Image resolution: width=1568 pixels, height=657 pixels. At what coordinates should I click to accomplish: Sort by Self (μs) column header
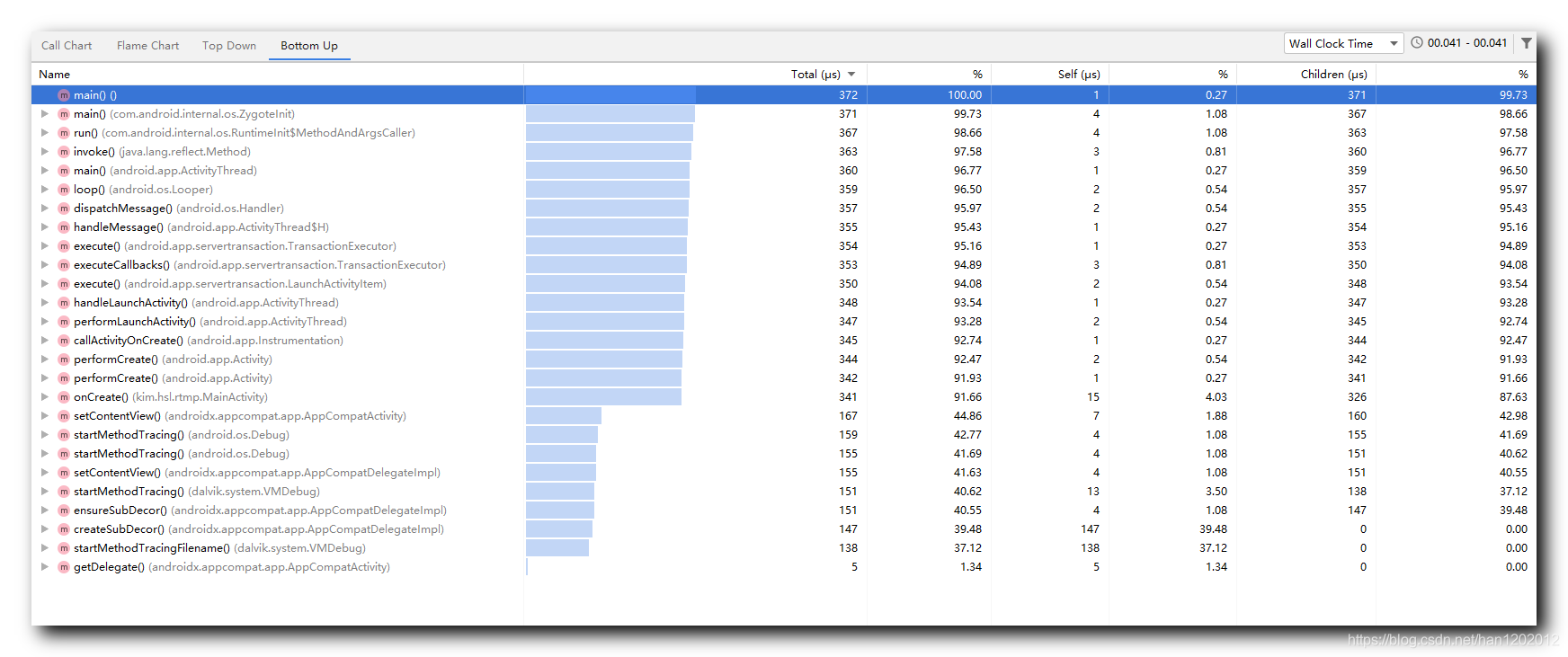coord(1079,75)
